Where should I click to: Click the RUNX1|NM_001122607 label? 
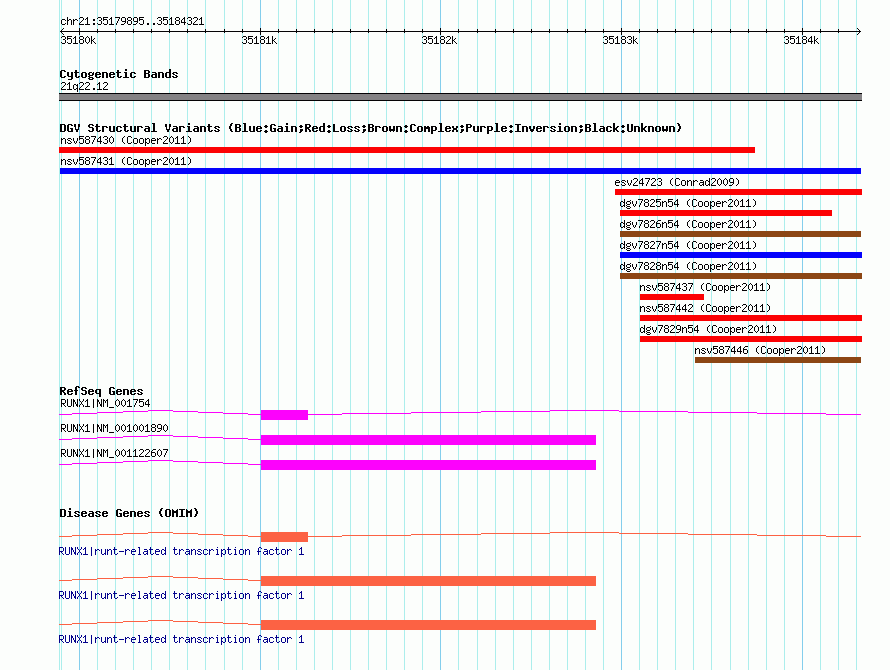point(114,453)
